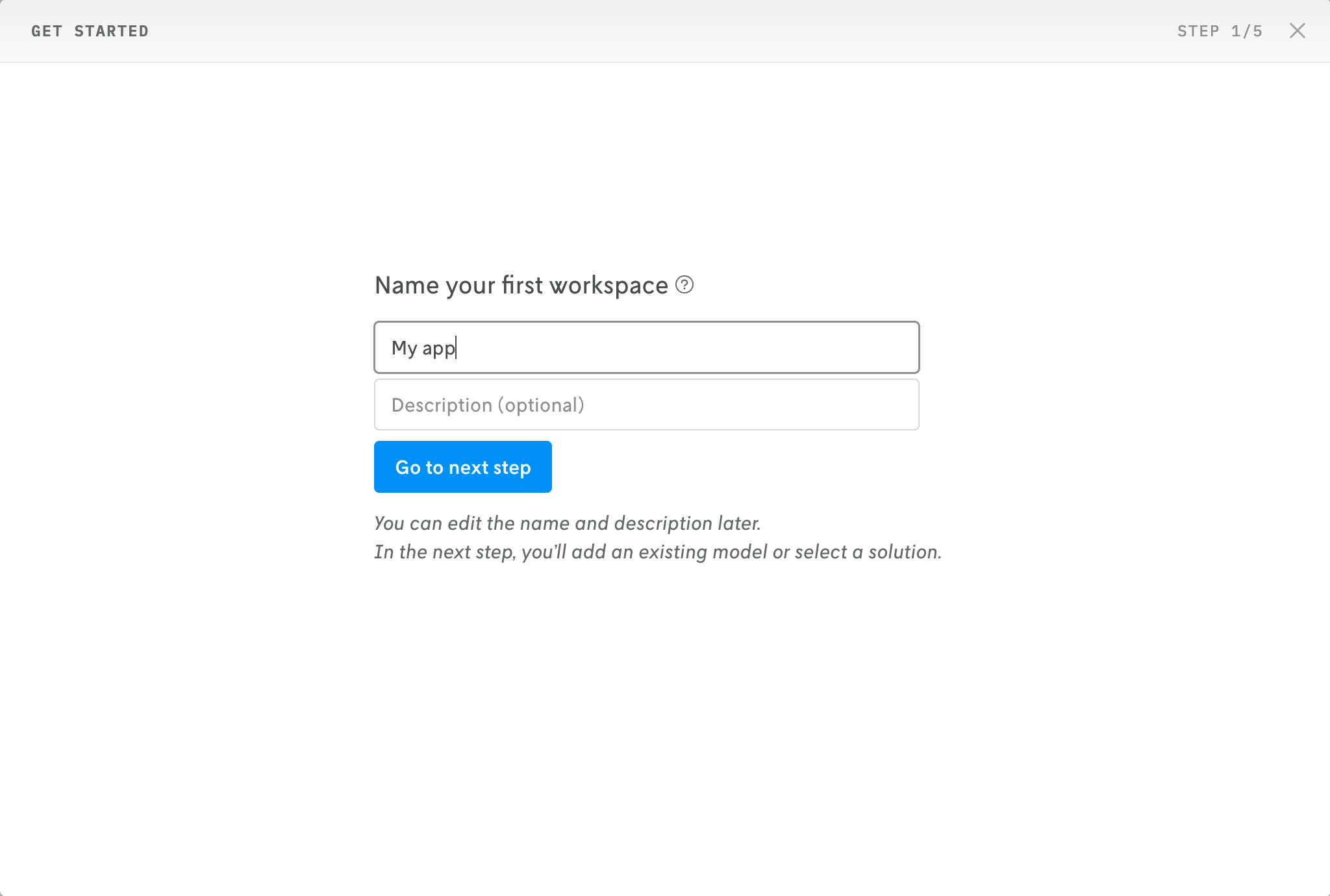Click the word 'workspace' in the heading
1330x896 pixels.
pos(609,285)
